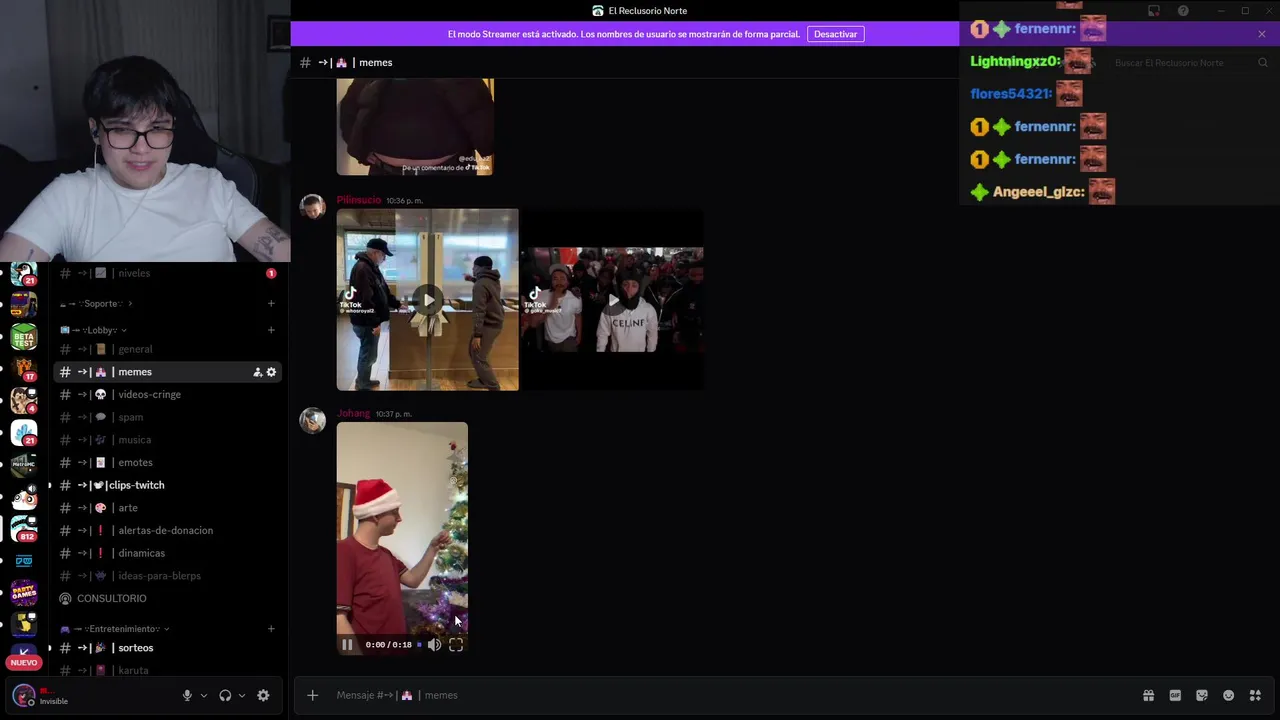Screen dimensions: 1280x720
Task: Collapse the Entretenimiento category
Action: tap(115, 629)
